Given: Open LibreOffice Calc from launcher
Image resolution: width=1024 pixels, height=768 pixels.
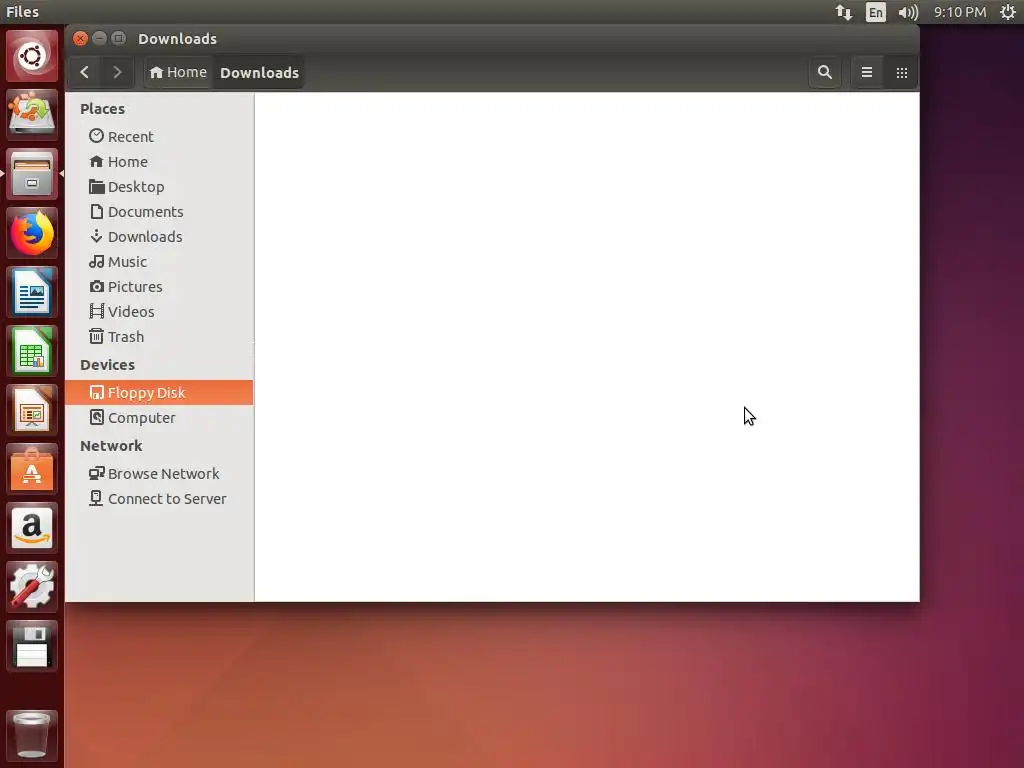Looking at the screenshot, I should [32, 351].
